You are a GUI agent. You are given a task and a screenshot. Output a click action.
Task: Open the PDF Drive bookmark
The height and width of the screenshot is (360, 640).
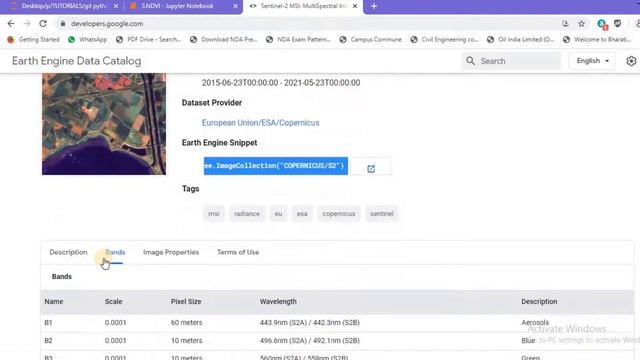[148, 40]
